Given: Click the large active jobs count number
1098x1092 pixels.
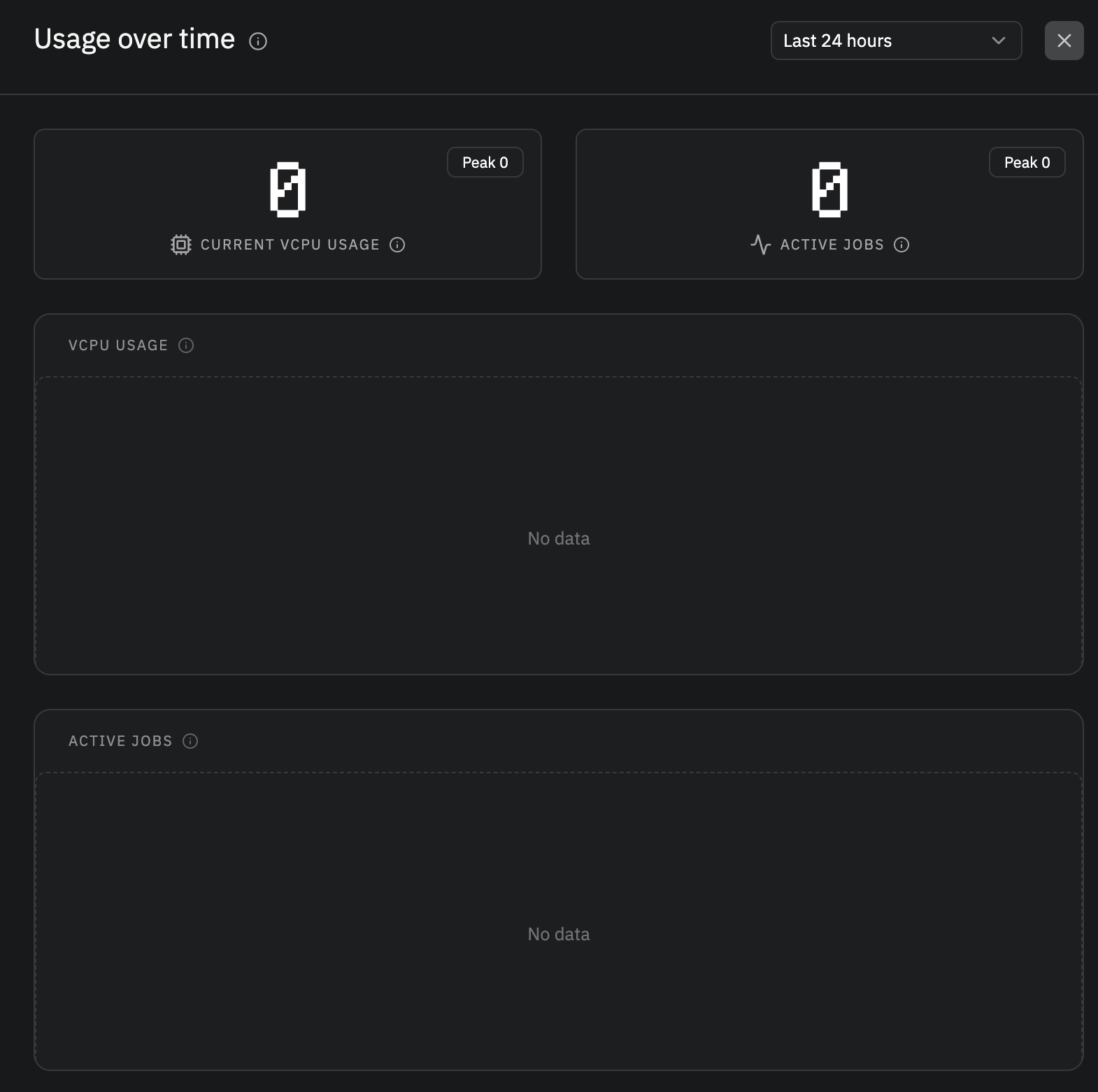Looking at the screenshot, I should click(829, 189).
